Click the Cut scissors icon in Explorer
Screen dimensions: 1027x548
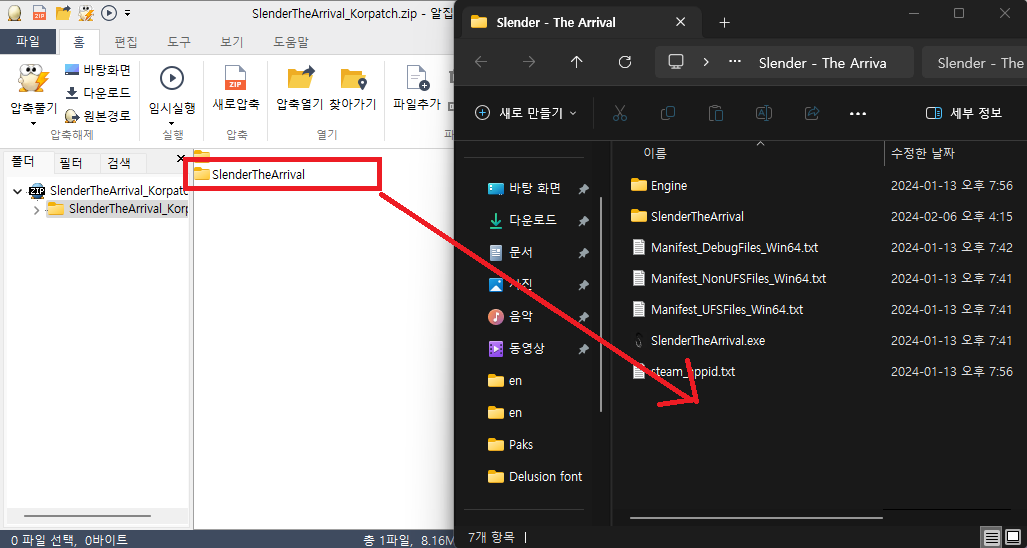[x=620, y=113]
